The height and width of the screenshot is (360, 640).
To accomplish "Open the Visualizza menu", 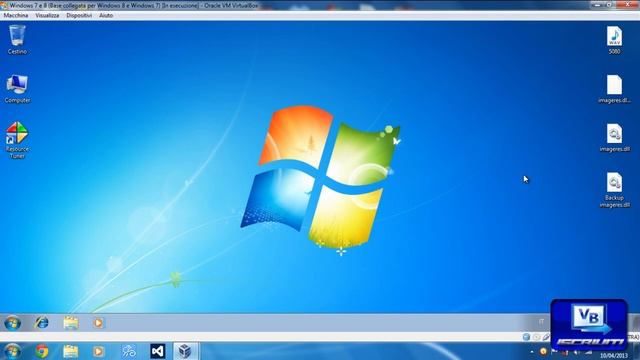I will pos(47,16).
